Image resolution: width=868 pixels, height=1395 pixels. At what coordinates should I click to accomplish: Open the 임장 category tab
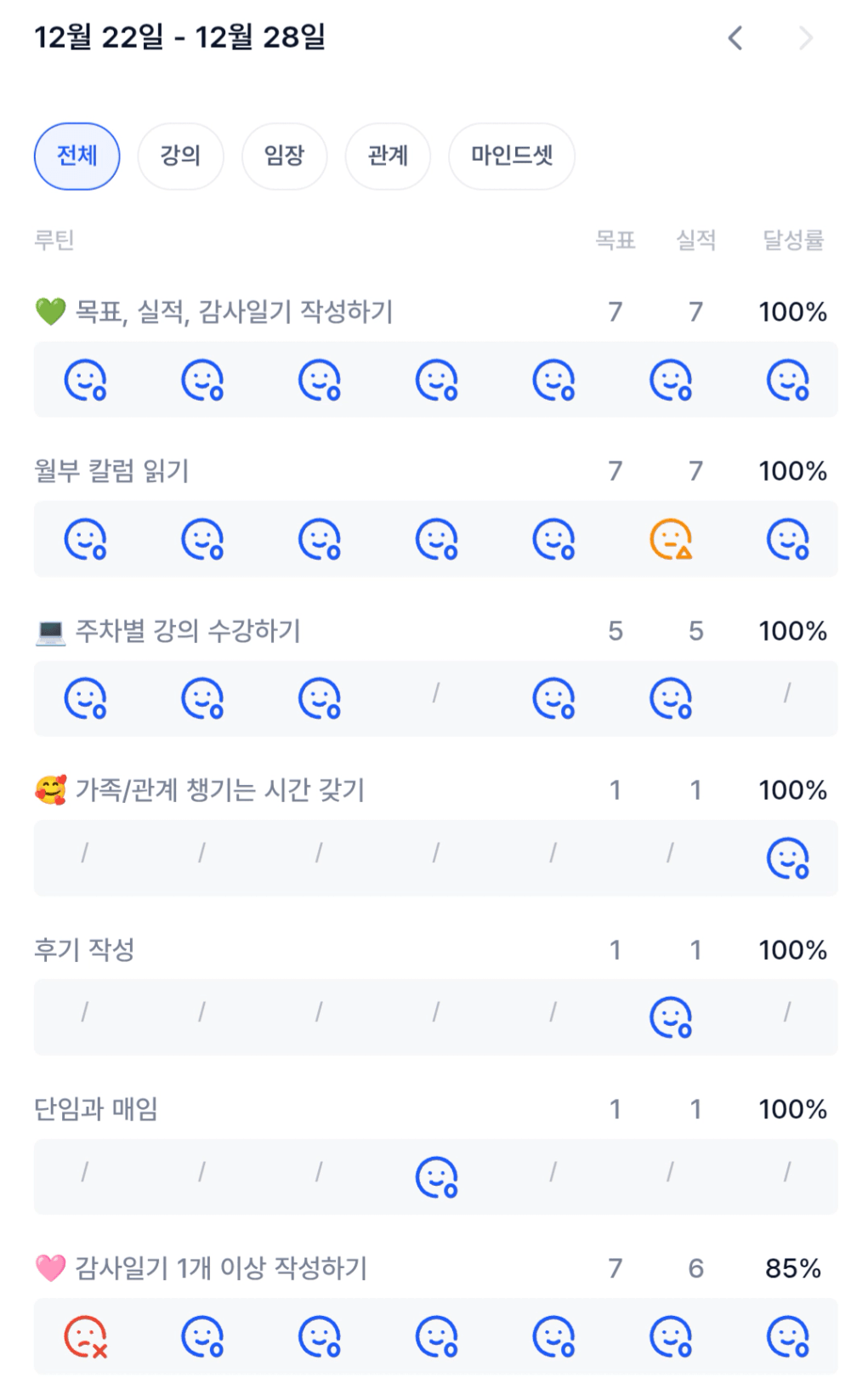(284, 156)
